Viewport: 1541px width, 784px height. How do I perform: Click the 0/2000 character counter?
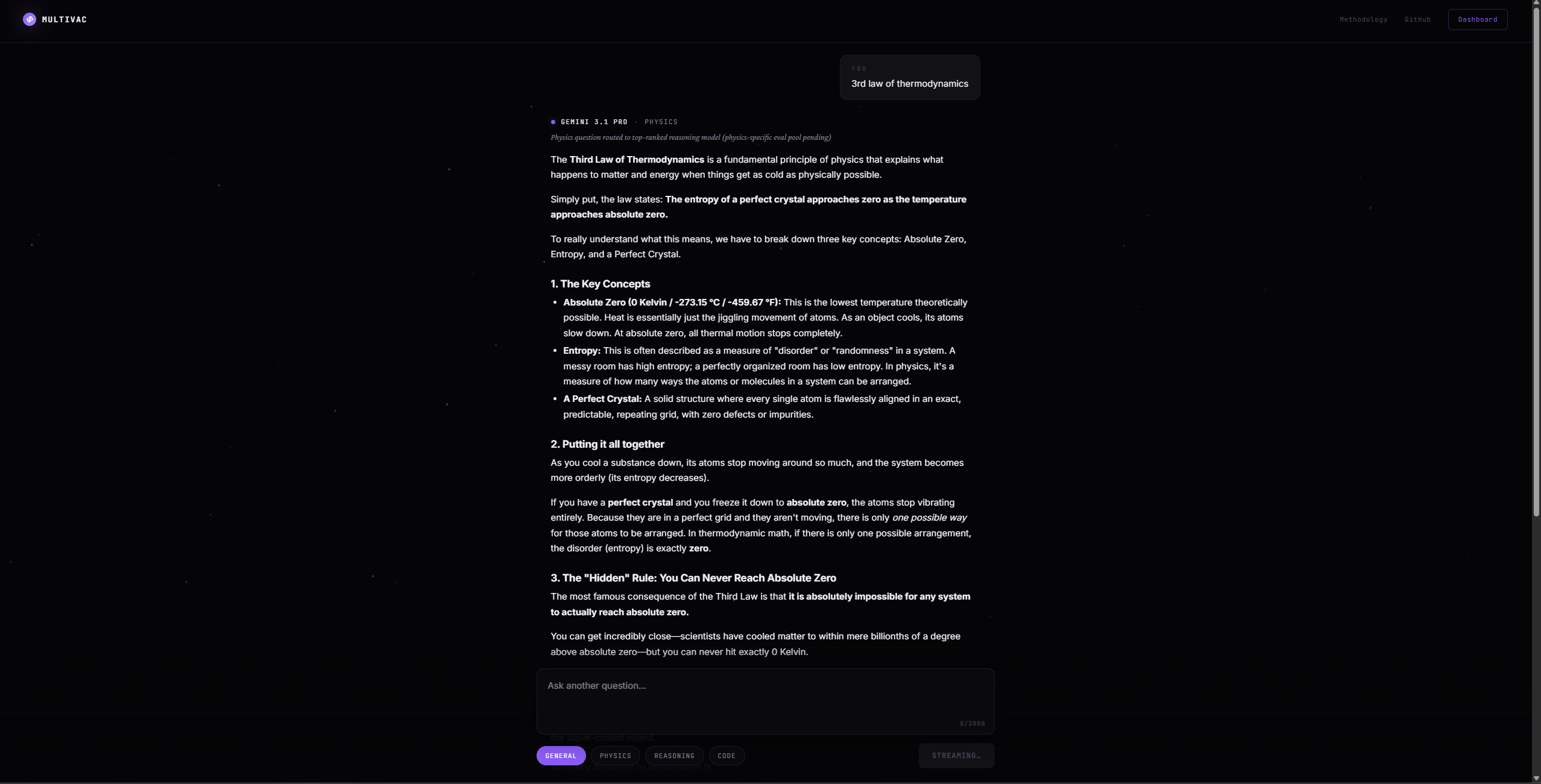972,723
